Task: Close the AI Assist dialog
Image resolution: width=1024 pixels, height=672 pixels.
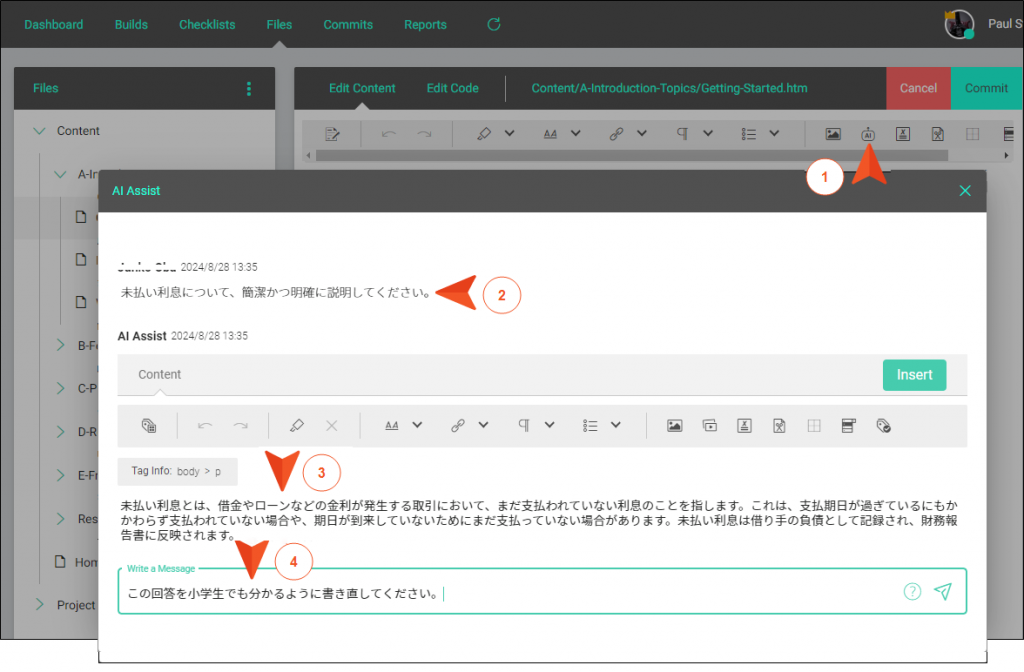Action: (965, 191)
